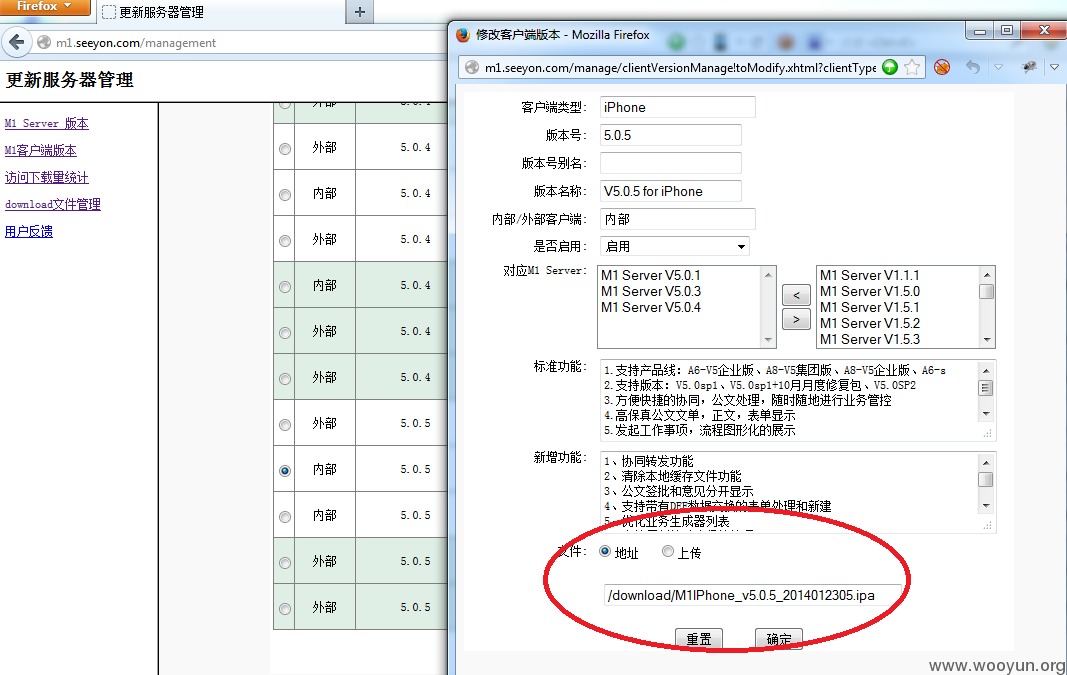Click the 客户端类型 field containing iPhone

678,107
